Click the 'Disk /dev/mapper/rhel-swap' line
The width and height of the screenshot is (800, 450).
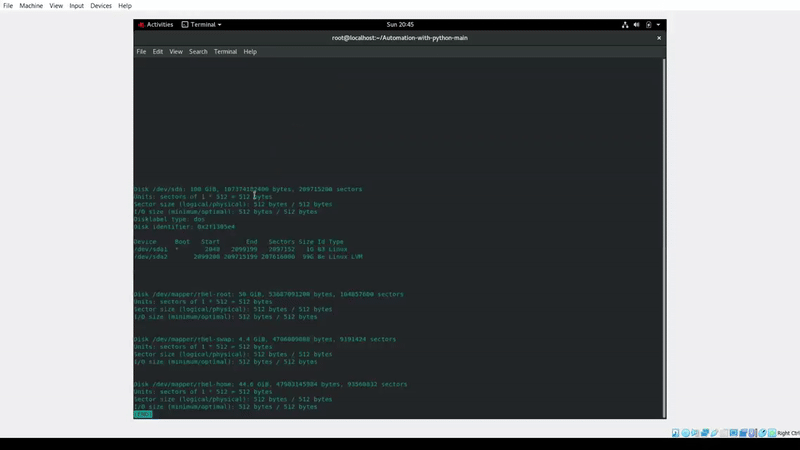pos(265,339)
